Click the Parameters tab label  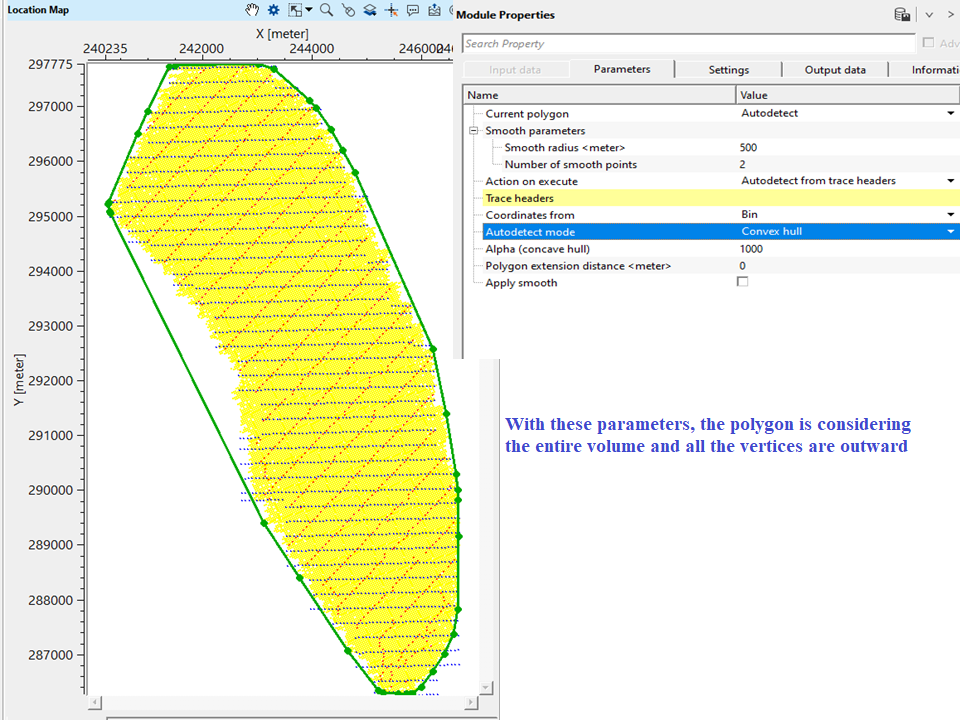[622, 69]
